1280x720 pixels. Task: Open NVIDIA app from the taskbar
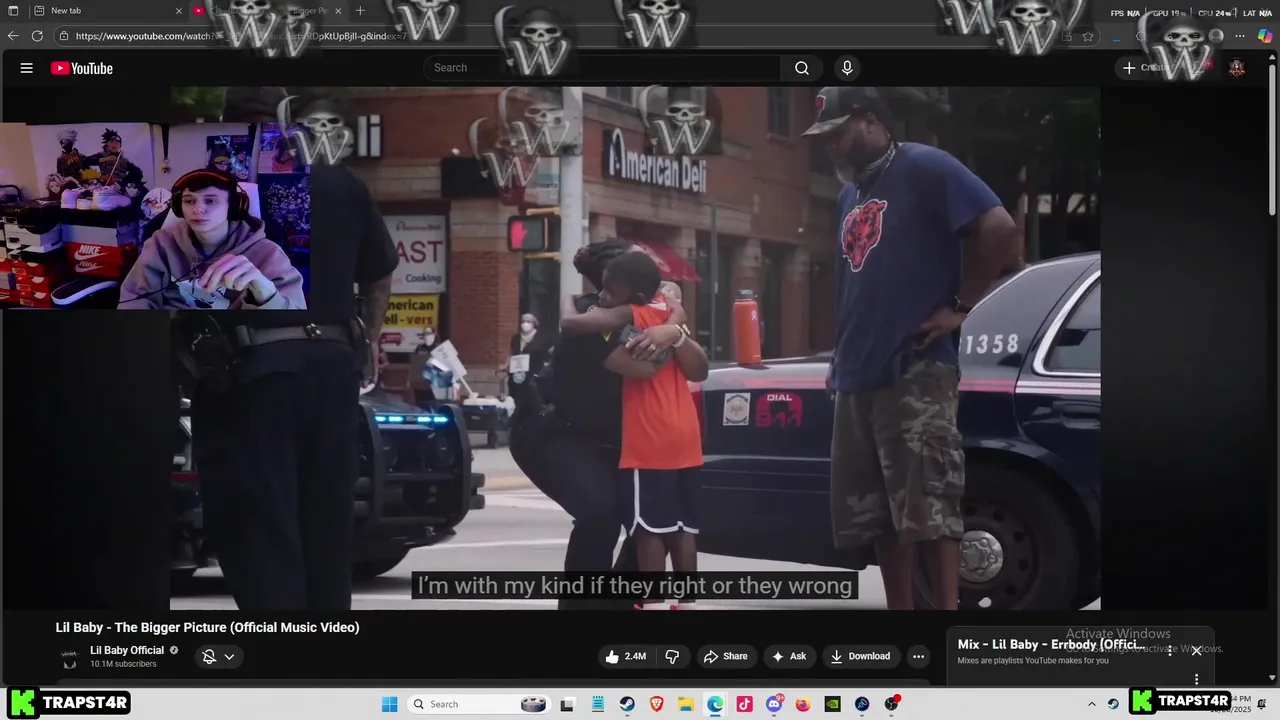(832, 704)
